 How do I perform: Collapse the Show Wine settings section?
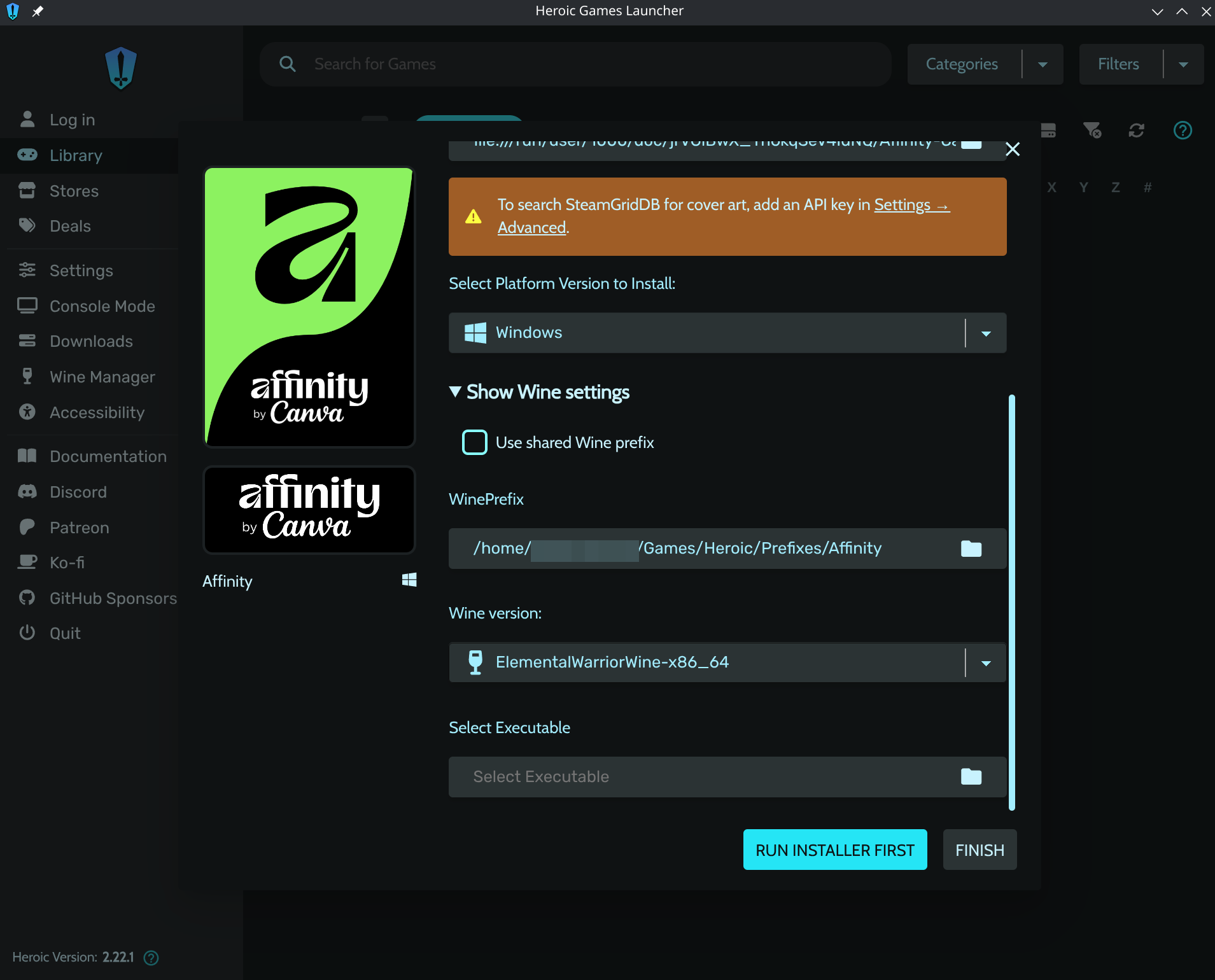click(539, 392)
